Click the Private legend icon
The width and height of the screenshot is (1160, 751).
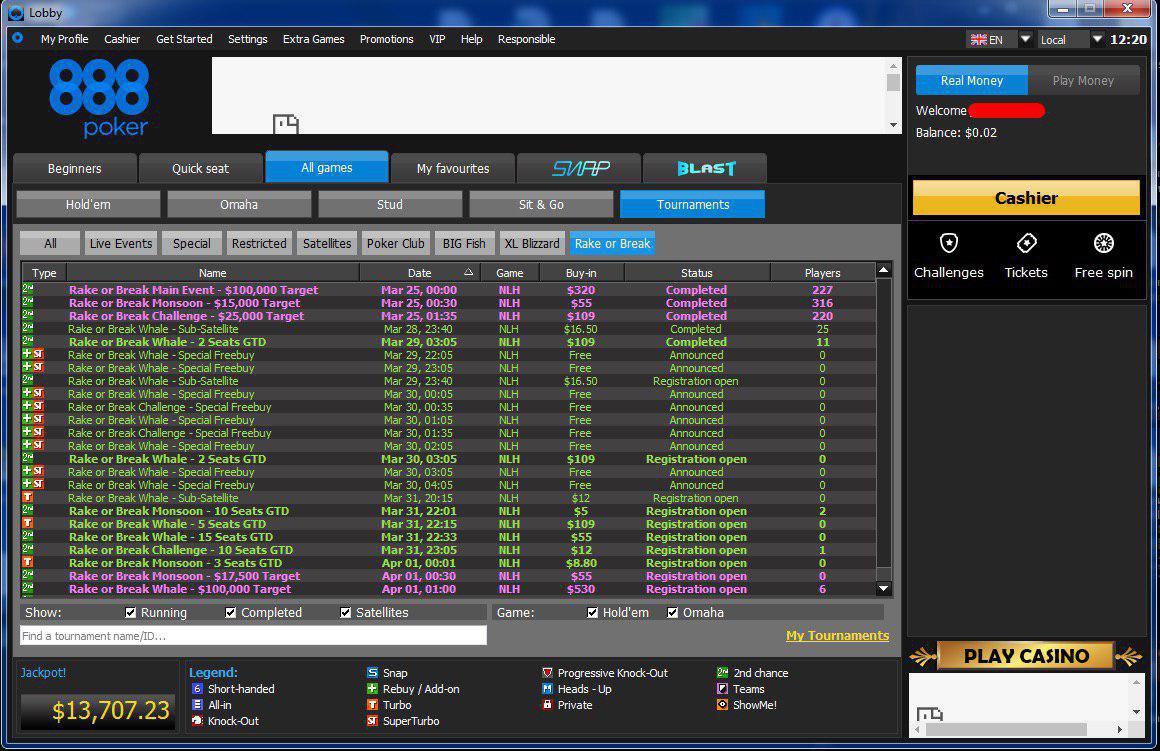(x=547, y=705)
